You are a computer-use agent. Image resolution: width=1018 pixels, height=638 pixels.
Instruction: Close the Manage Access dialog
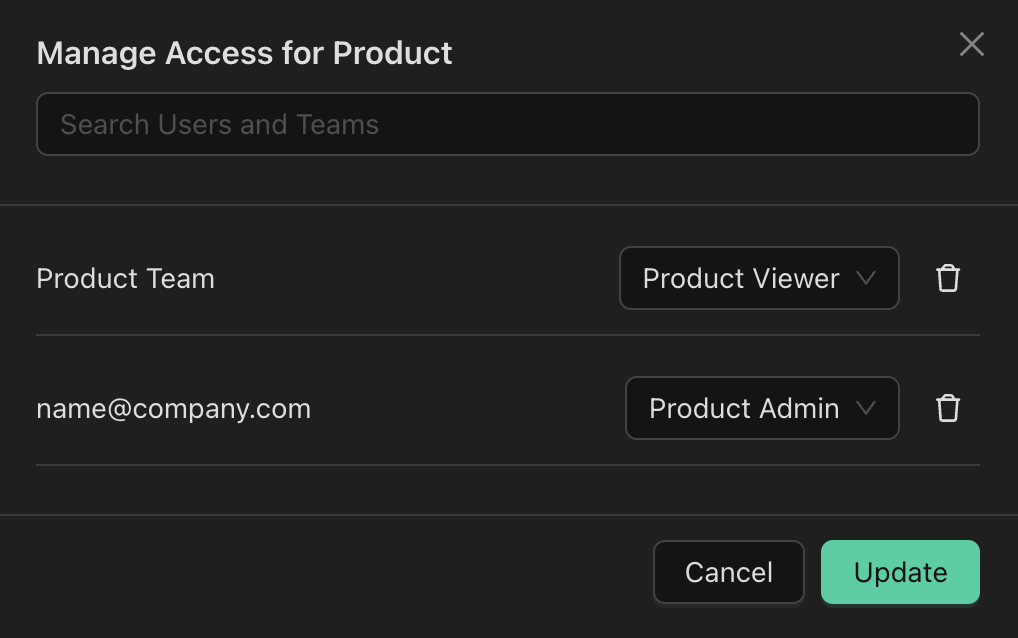click(x=971, y=44)
